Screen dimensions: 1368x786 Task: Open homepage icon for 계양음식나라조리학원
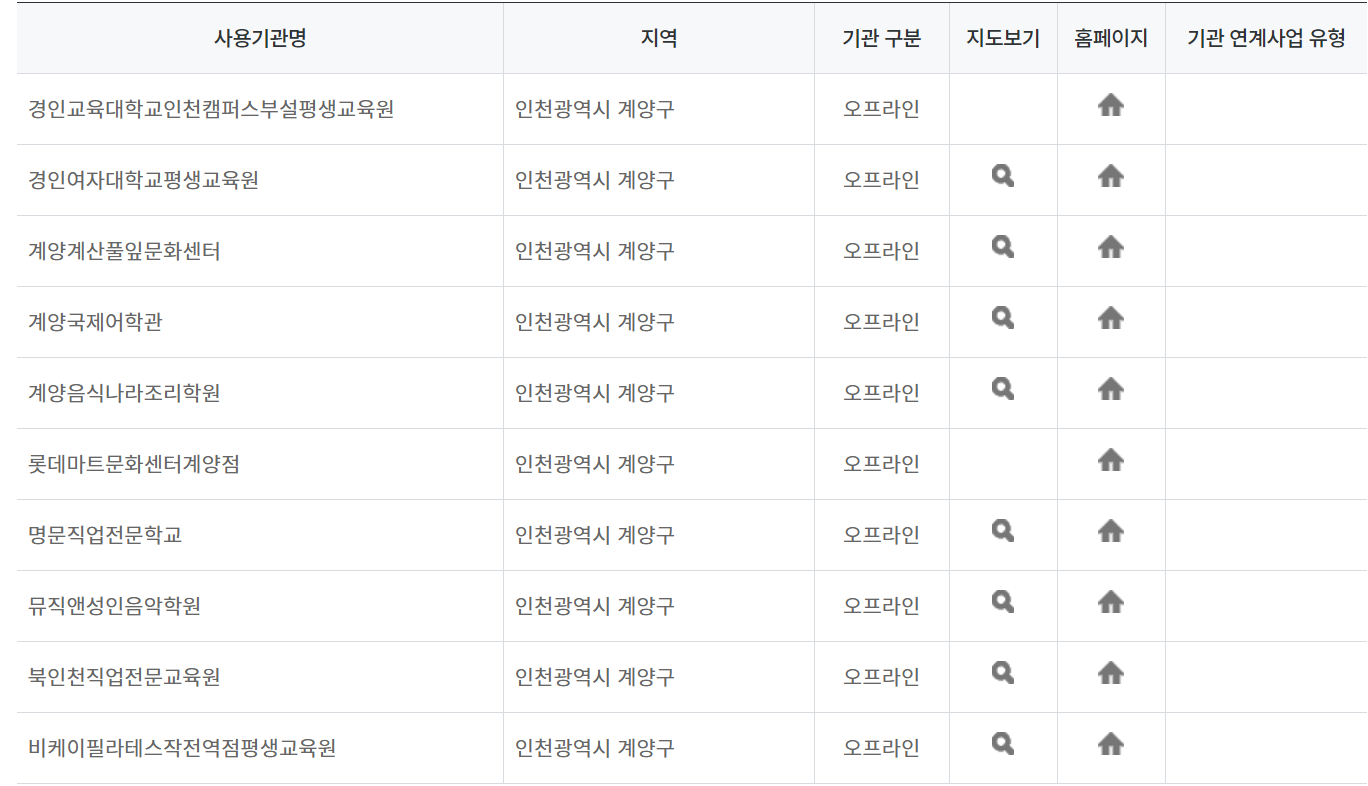point(1111,389)
